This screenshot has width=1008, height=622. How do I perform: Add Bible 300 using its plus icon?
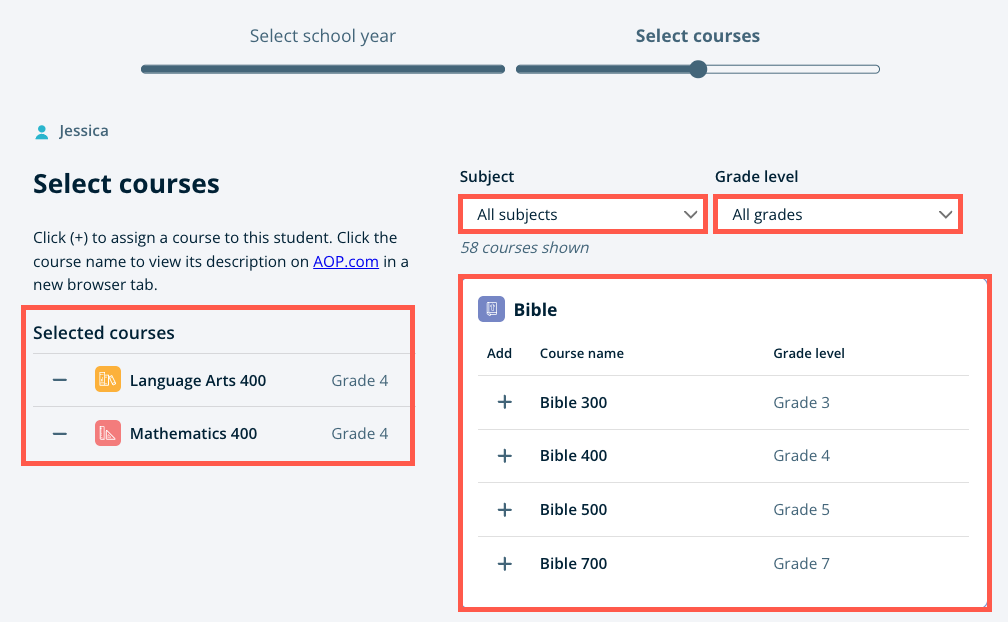(504, 402)
